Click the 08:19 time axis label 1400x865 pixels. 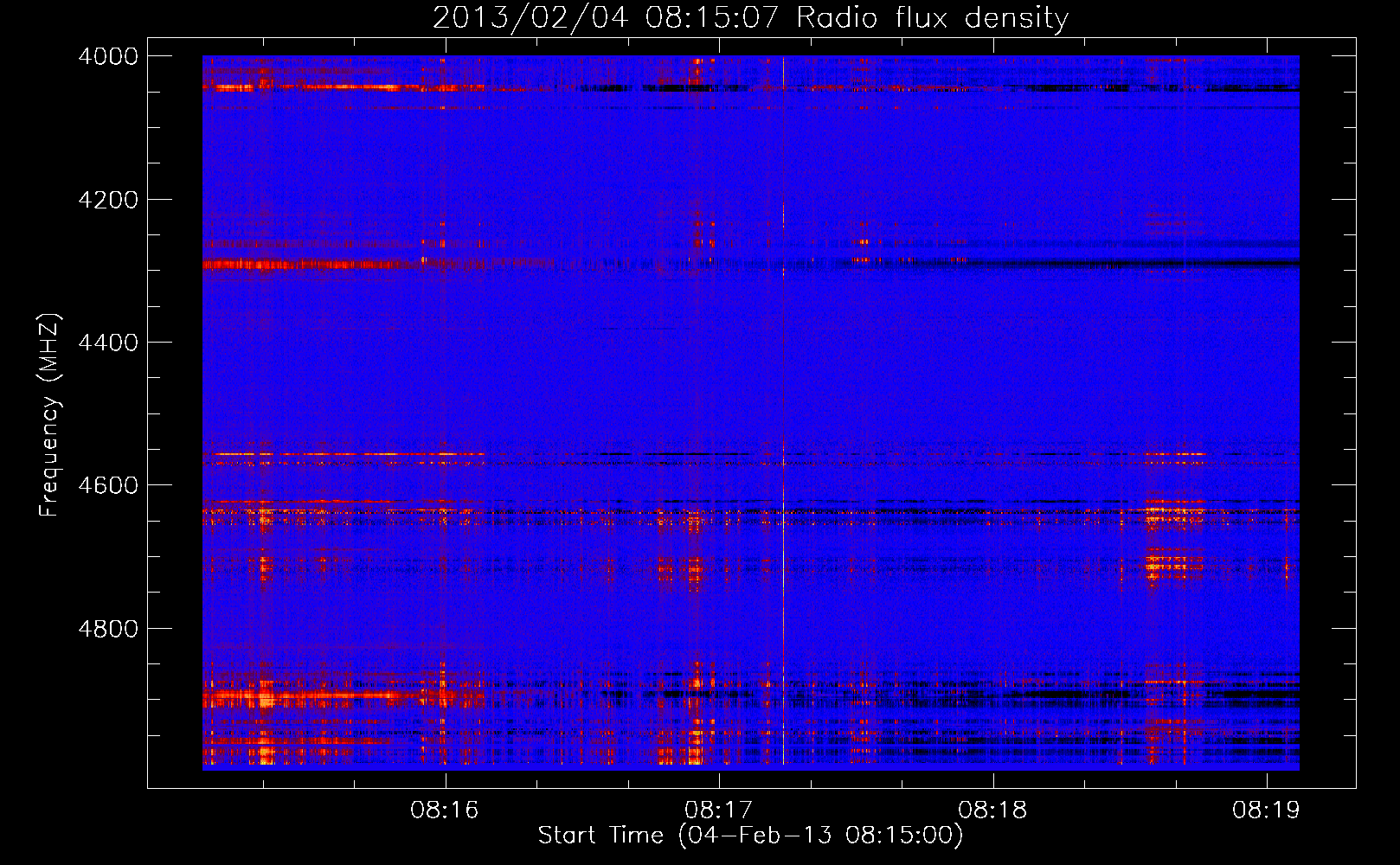(x=1267, y=810)
